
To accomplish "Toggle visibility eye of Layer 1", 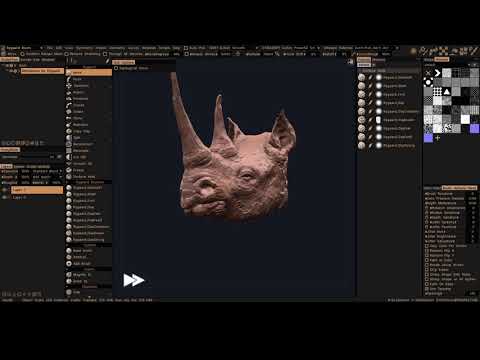I will pos(5,190).
